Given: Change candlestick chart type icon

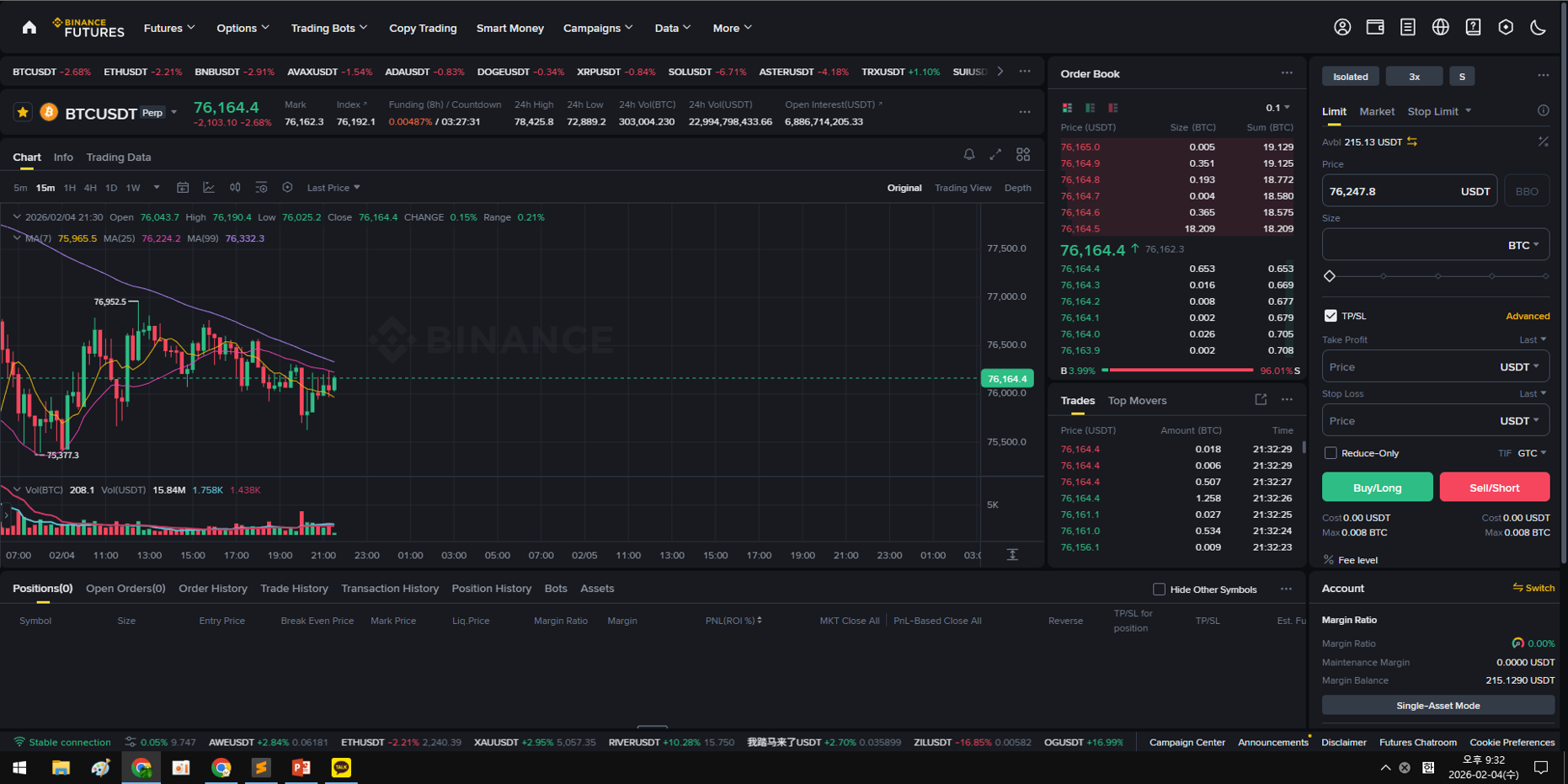Looking at the screenshot, I should [x=235, y=188].
